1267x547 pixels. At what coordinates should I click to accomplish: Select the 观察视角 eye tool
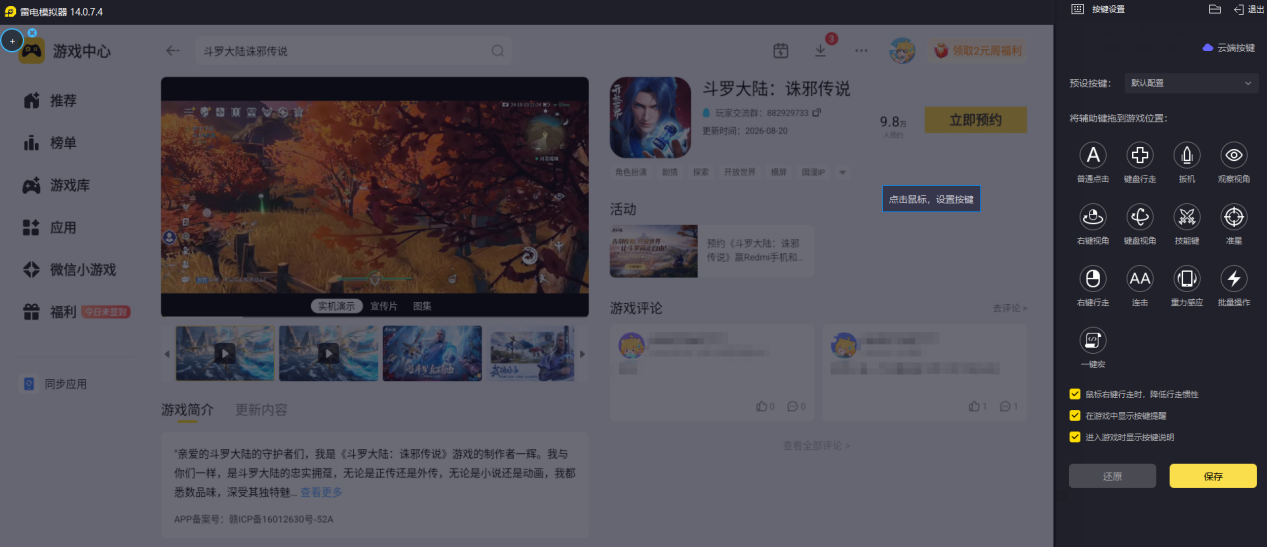coord(1234,155)
